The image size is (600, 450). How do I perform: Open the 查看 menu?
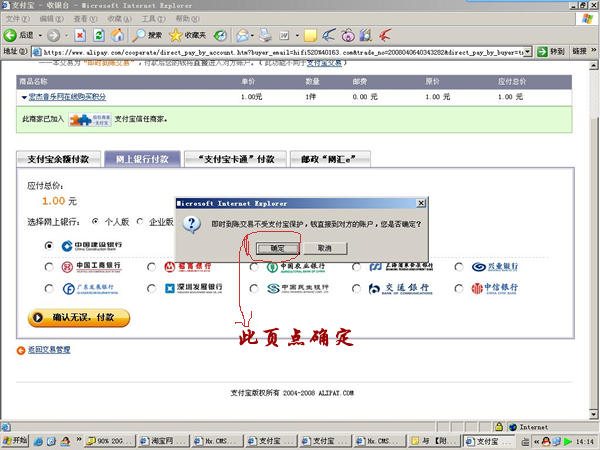85,19
